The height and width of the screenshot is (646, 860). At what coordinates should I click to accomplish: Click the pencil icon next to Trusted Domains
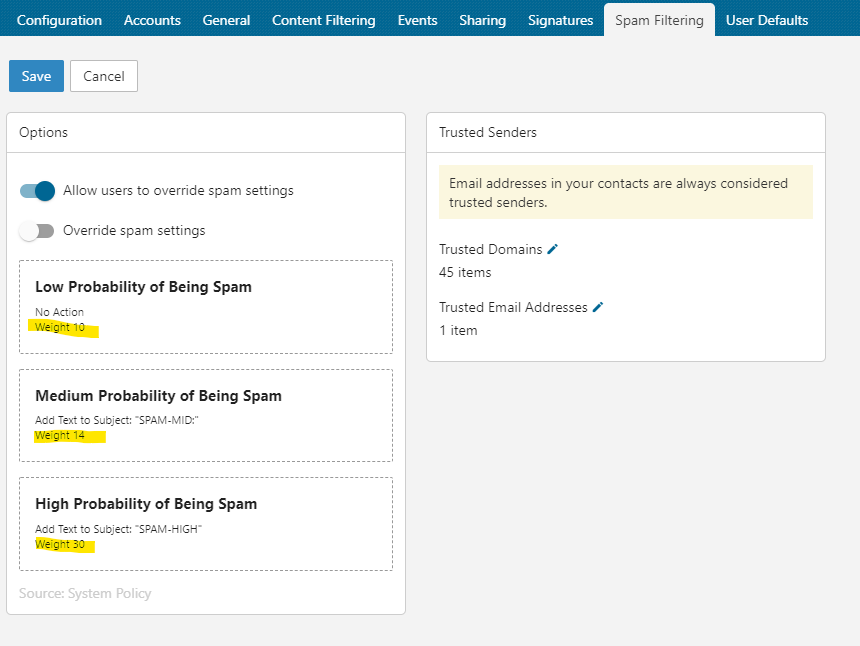click(553, 249)
